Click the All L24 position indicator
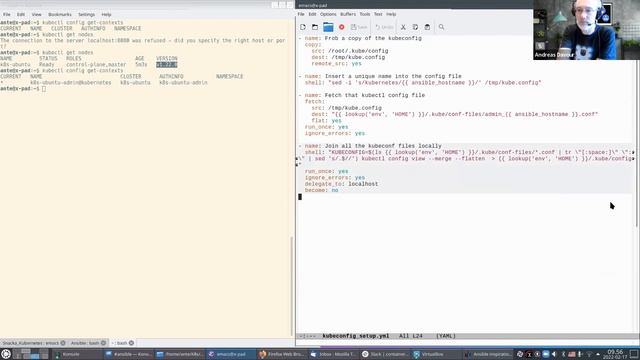640x360 pixels. point(411,336)
